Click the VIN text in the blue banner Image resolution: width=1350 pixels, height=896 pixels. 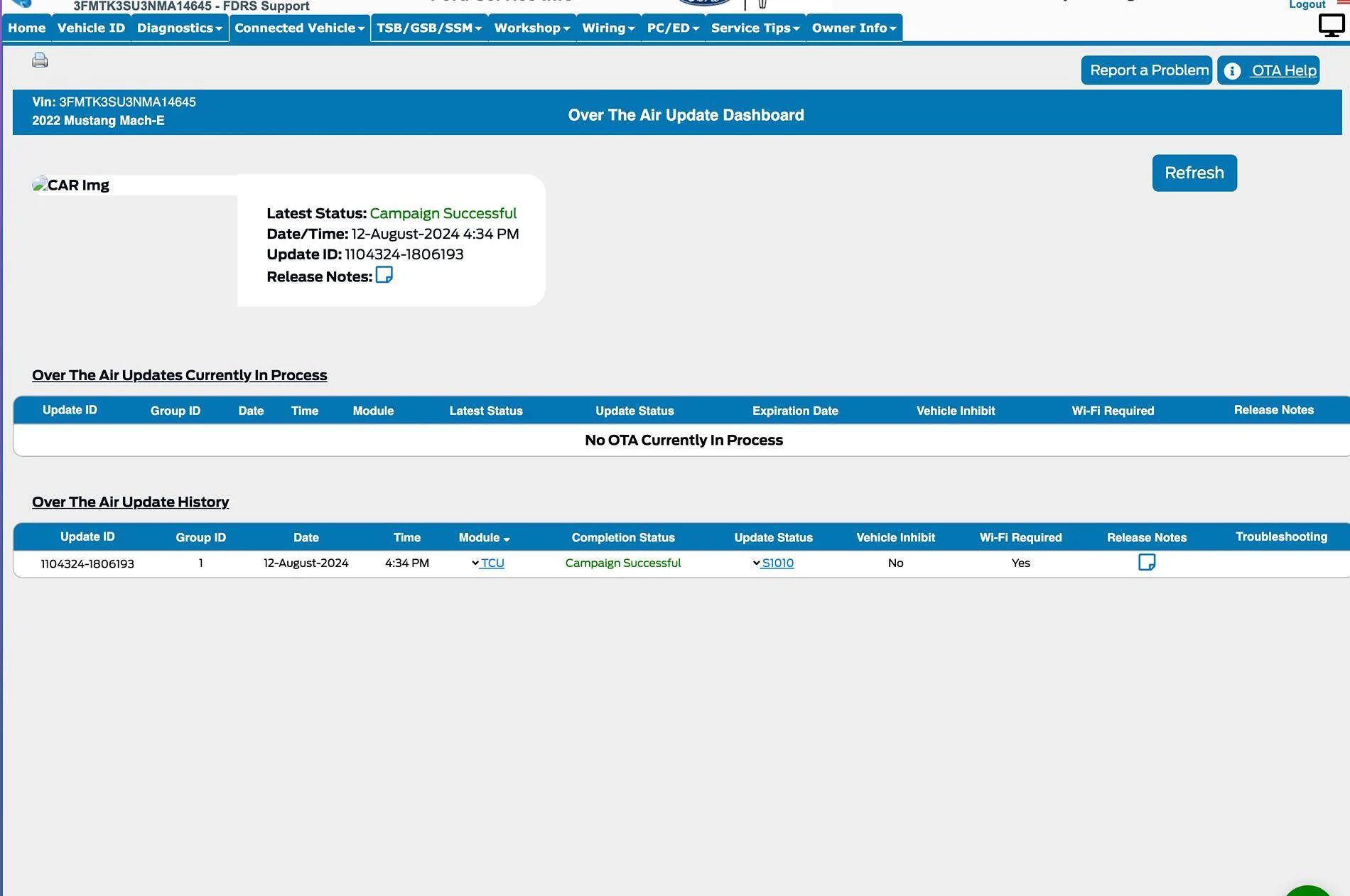[x=114, y=102]
